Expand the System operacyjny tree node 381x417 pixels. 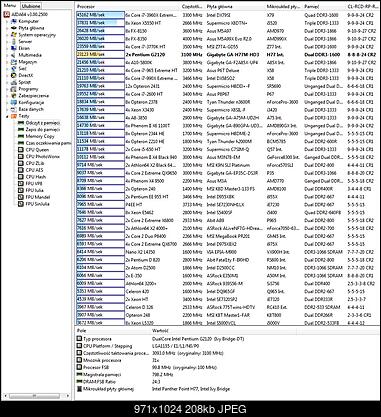pyautogui.click(x=7, y=35)
